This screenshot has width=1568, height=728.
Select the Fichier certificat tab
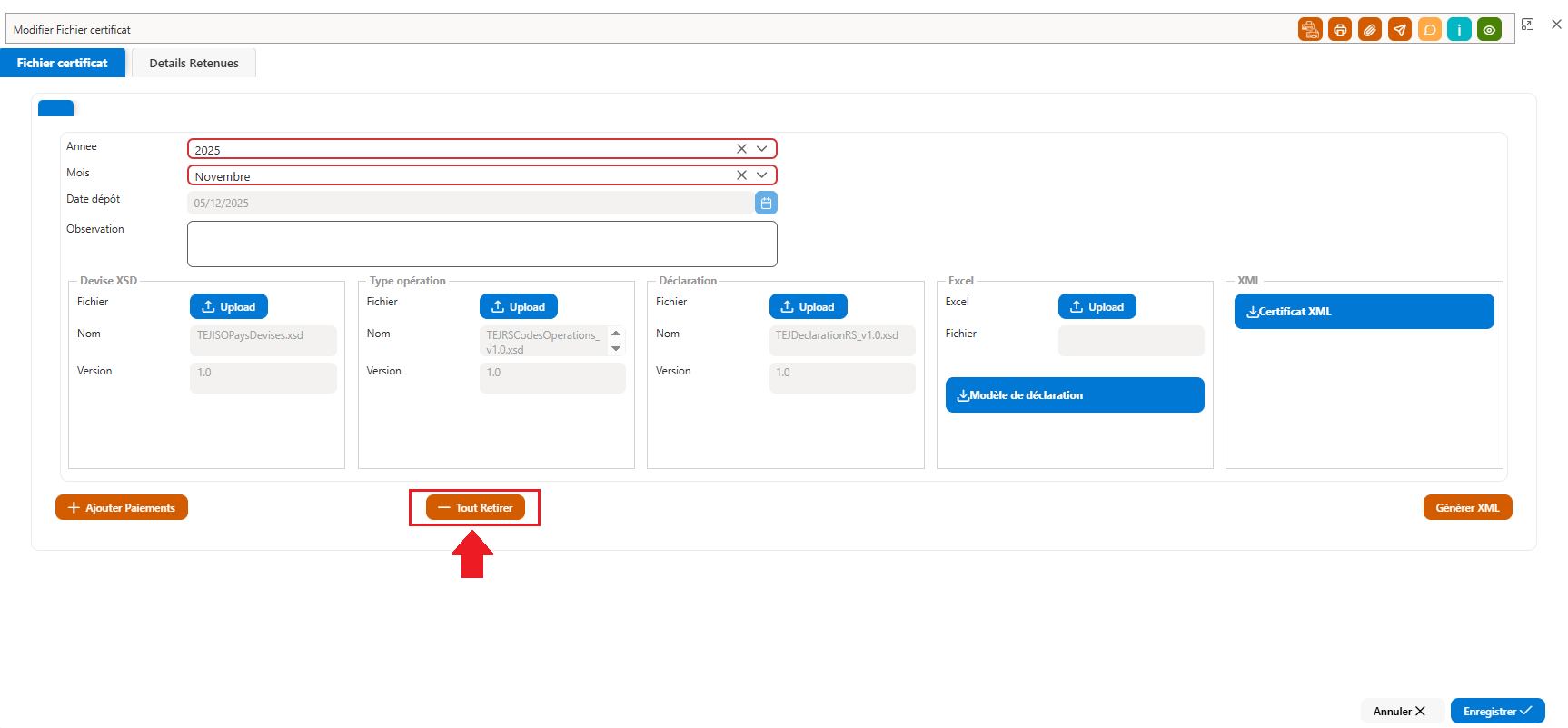coord(62,63)
